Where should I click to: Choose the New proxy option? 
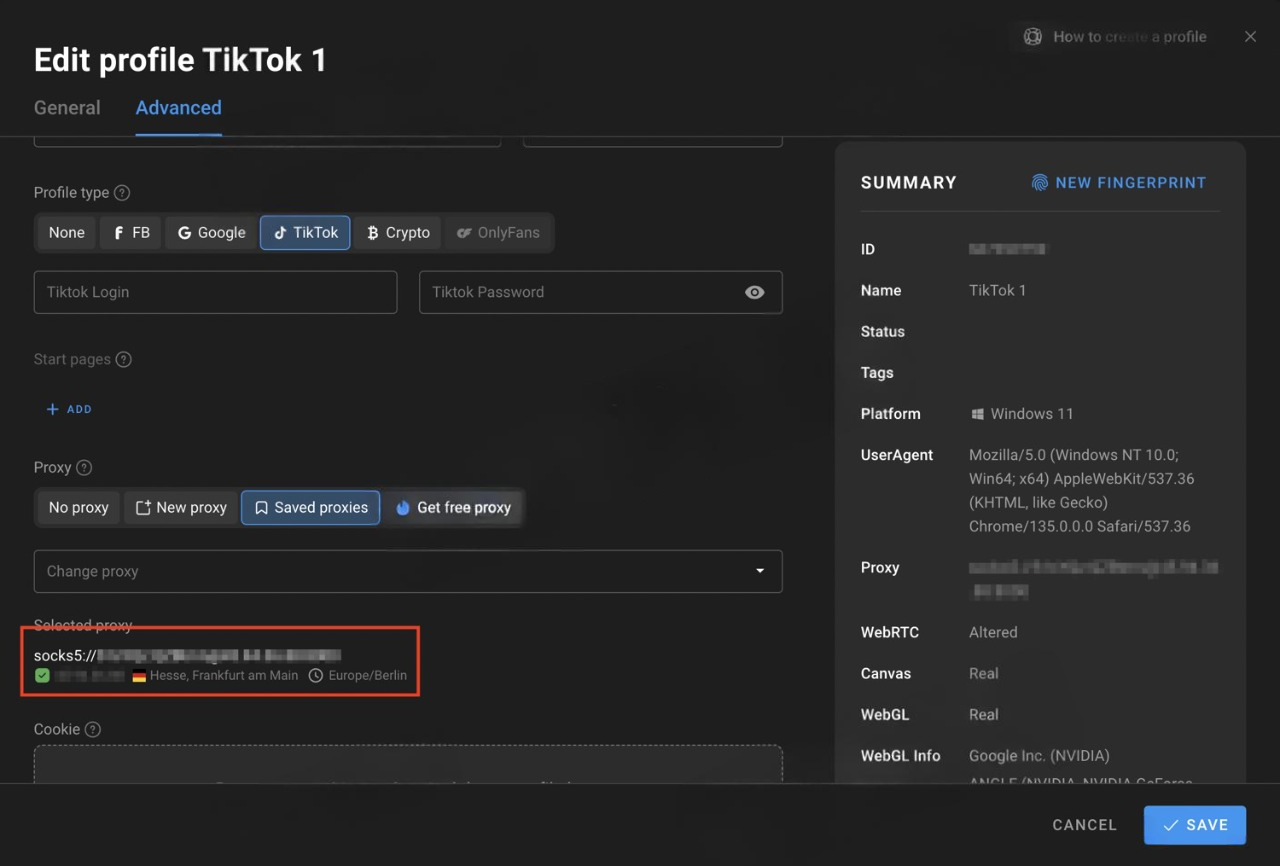pos(181,508)
